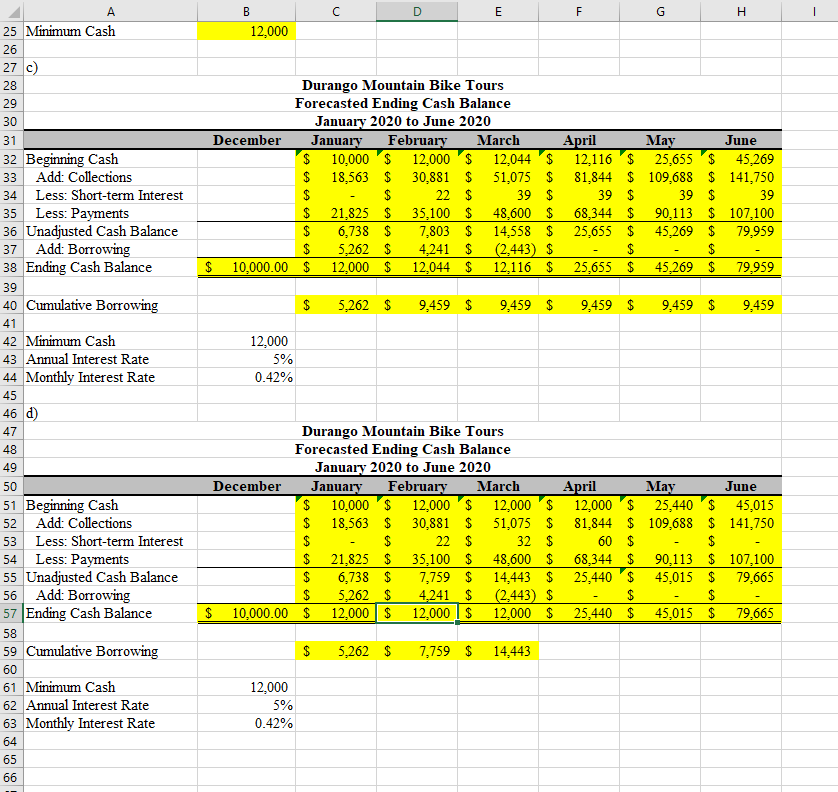The image size is (838, 792).
Task: Select Annual Interest Rate 5% in row 43
Action: pos(246,359)
